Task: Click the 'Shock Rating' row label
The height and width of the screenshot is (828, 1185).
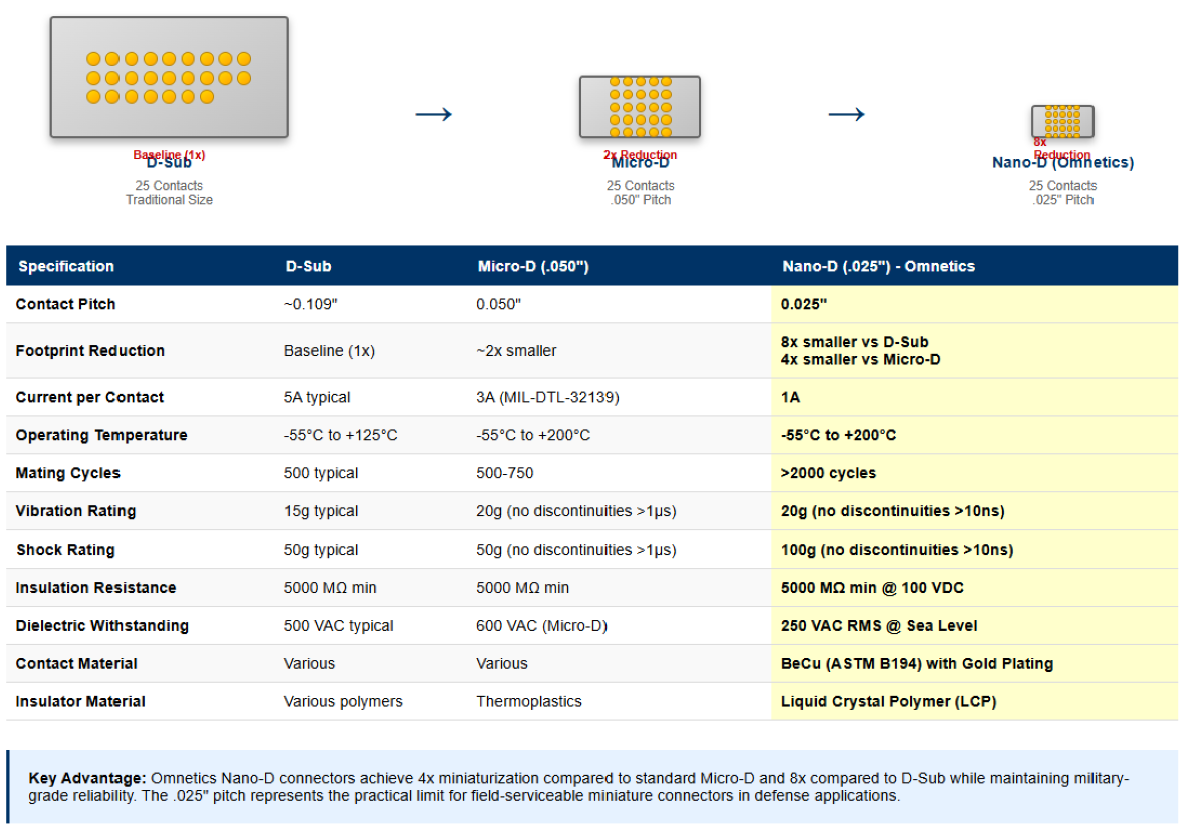Action: click(65, 550)
